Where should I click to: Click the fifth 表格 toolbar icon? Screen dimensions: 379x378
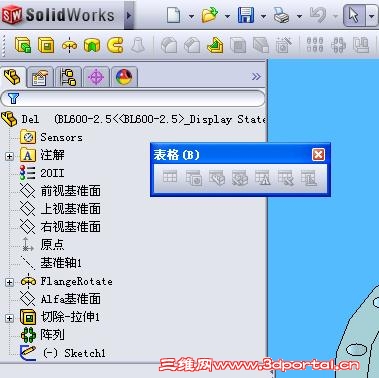coord(263,177)
